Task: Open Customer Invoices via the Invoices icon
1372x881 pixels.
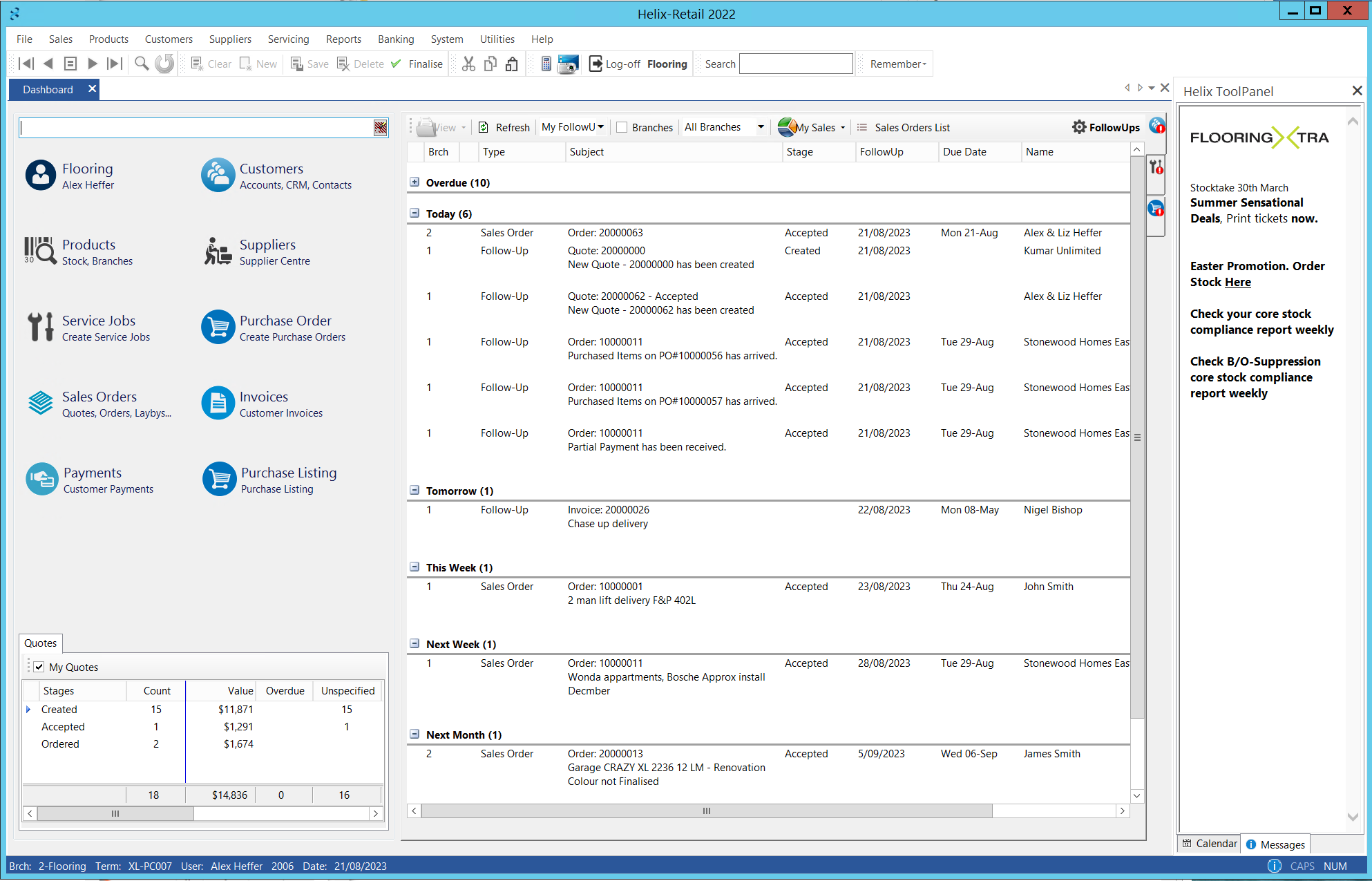Action: (218, 403)
